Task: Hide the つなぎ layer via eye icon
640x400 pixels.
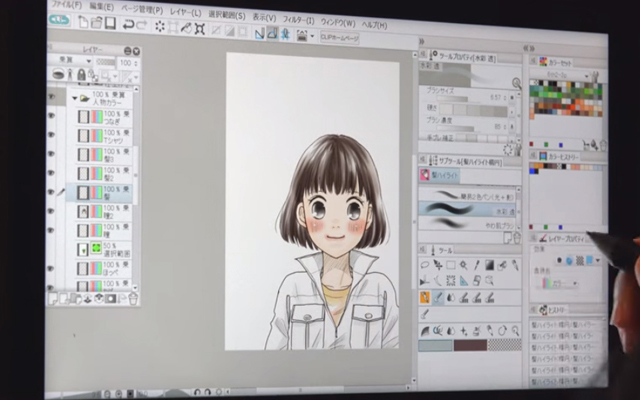Action: pos(51,116)
